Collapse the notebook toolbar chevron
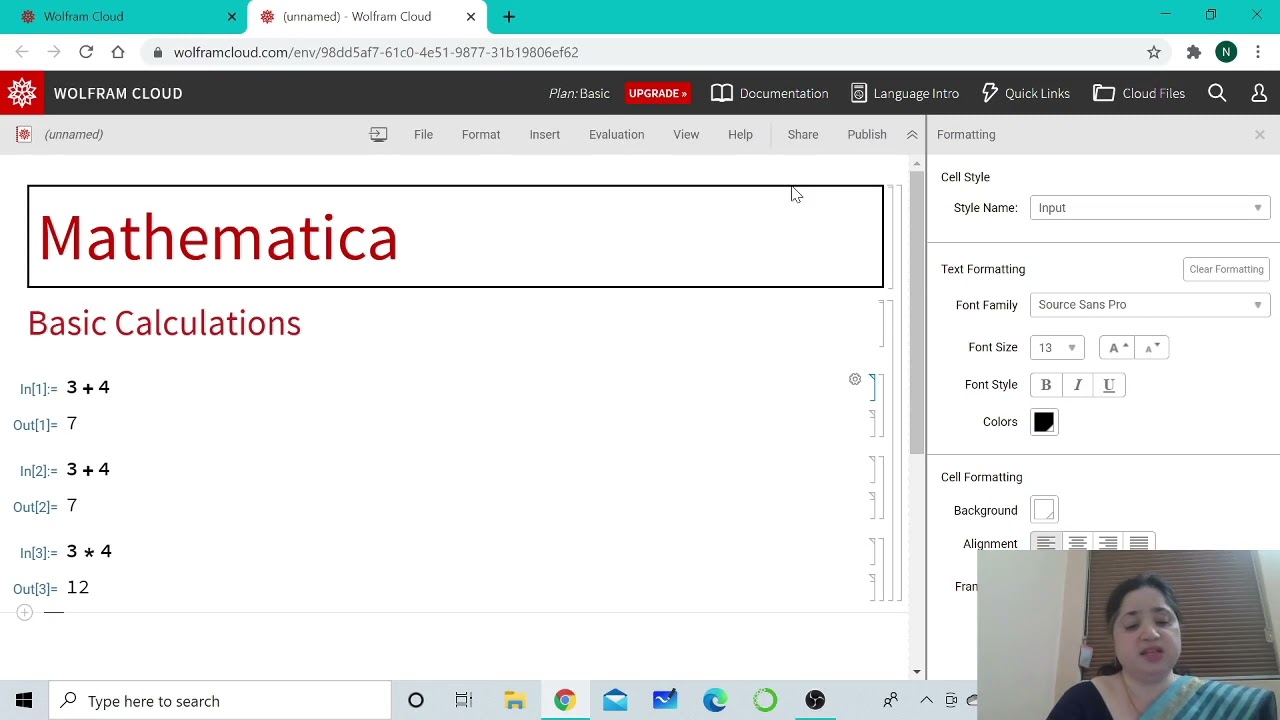 [x=912, y=134]
